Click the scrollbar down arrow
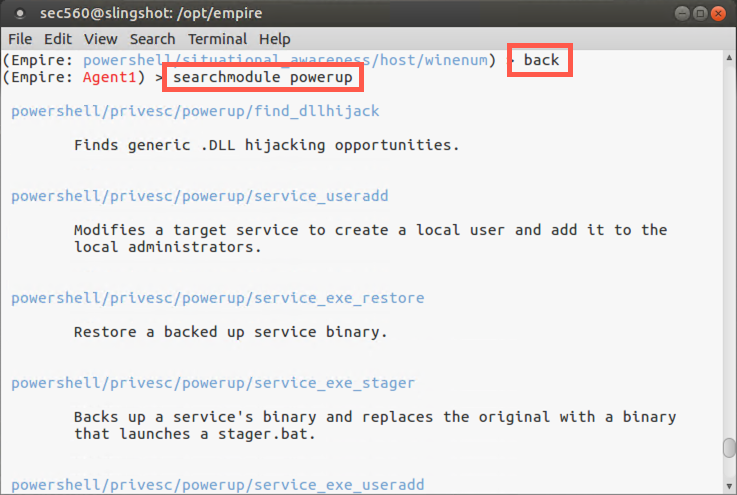Viewport: 737px width, 495px height. 729,486
